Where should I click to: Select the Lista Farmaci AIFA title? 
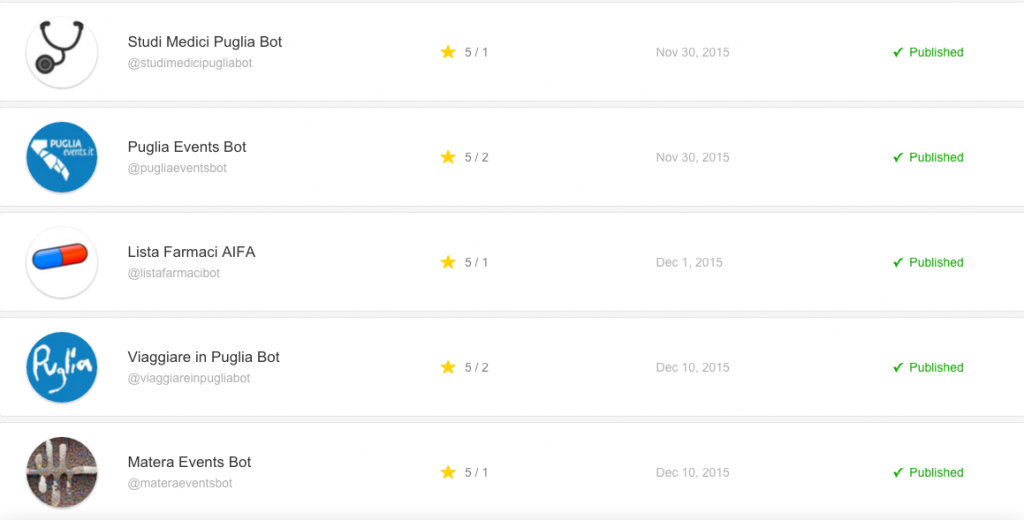pos(191,252)
